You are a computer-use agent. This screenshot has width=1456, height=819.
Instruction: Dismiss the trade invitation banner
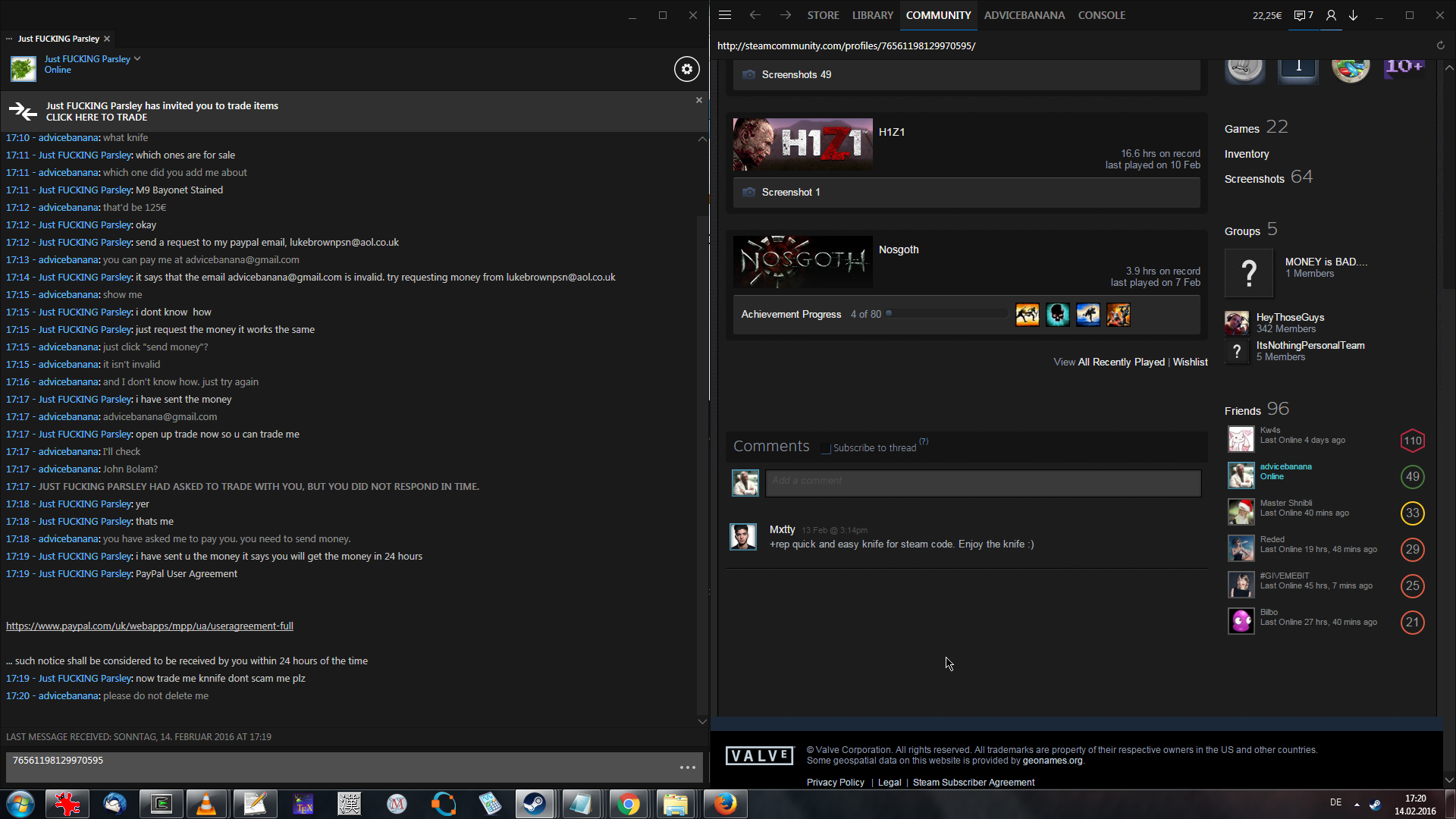(x=699, y=100)
